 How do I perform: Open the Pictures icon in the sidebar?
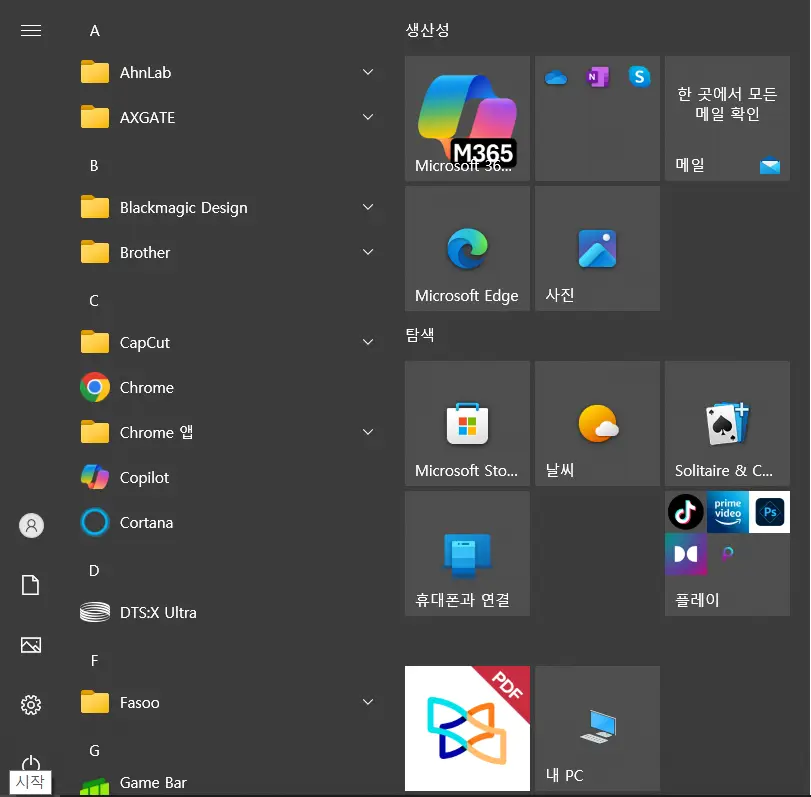point(31,644)
